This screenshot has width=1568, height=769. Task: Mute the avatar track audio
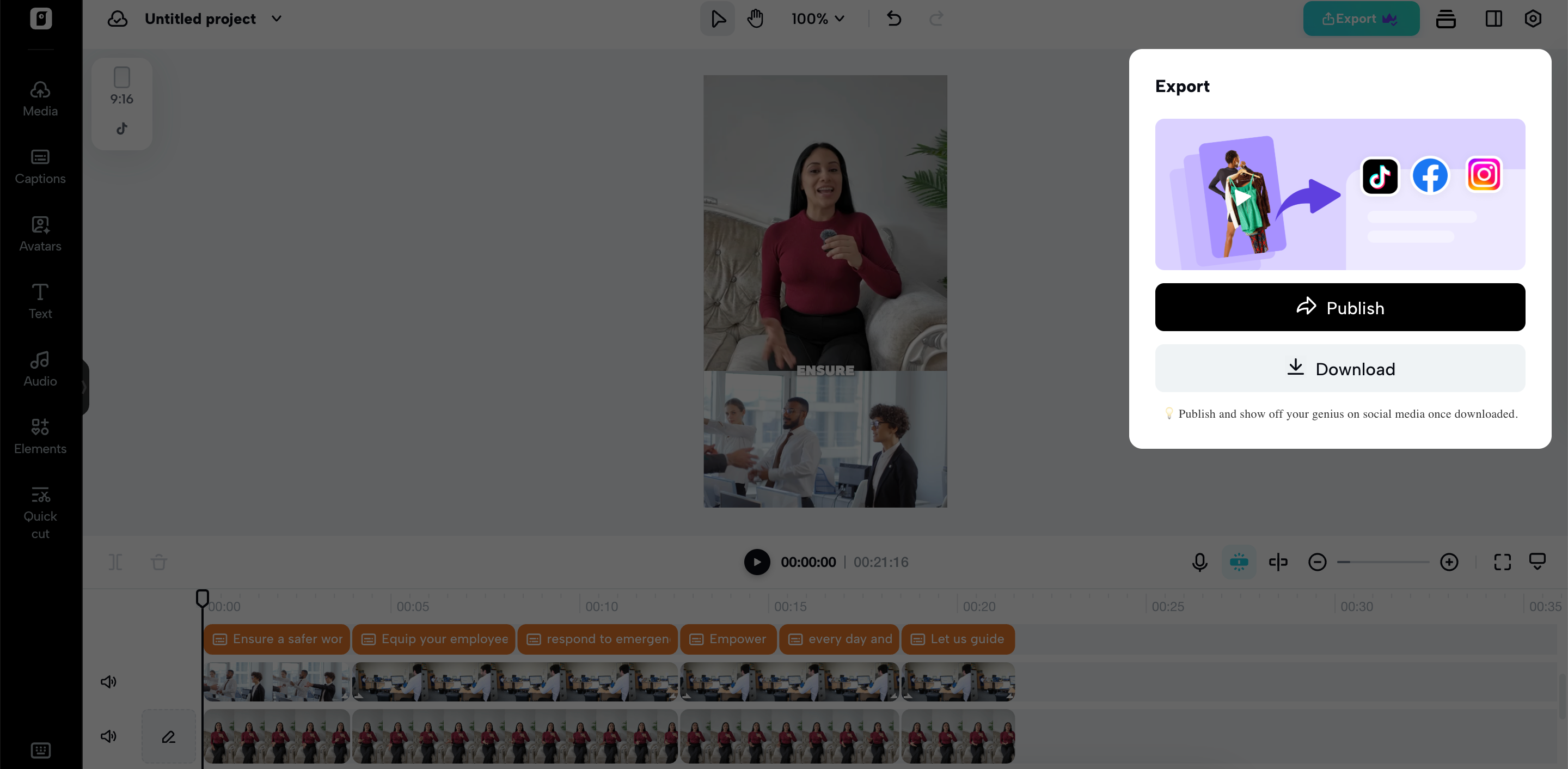108,736
